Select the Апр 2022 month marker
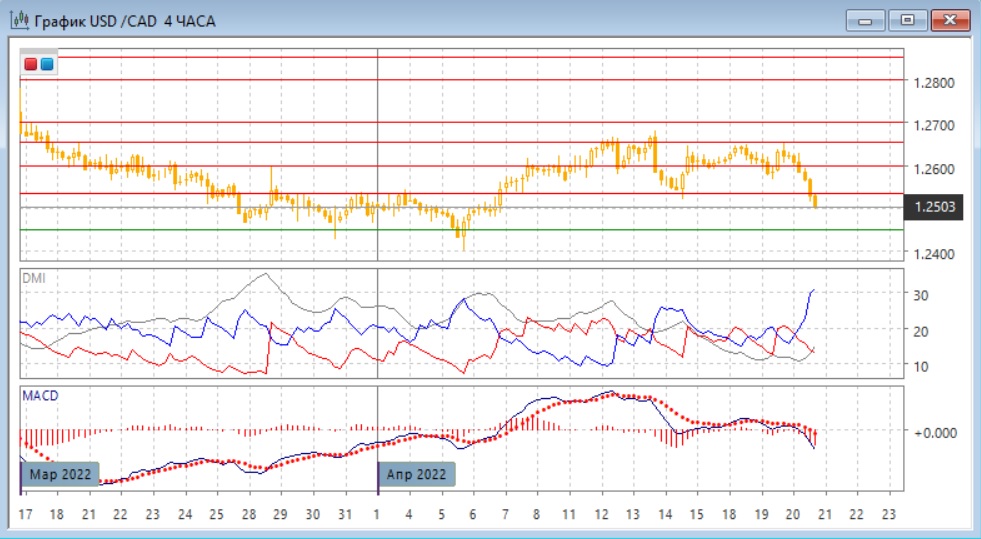 417,474
